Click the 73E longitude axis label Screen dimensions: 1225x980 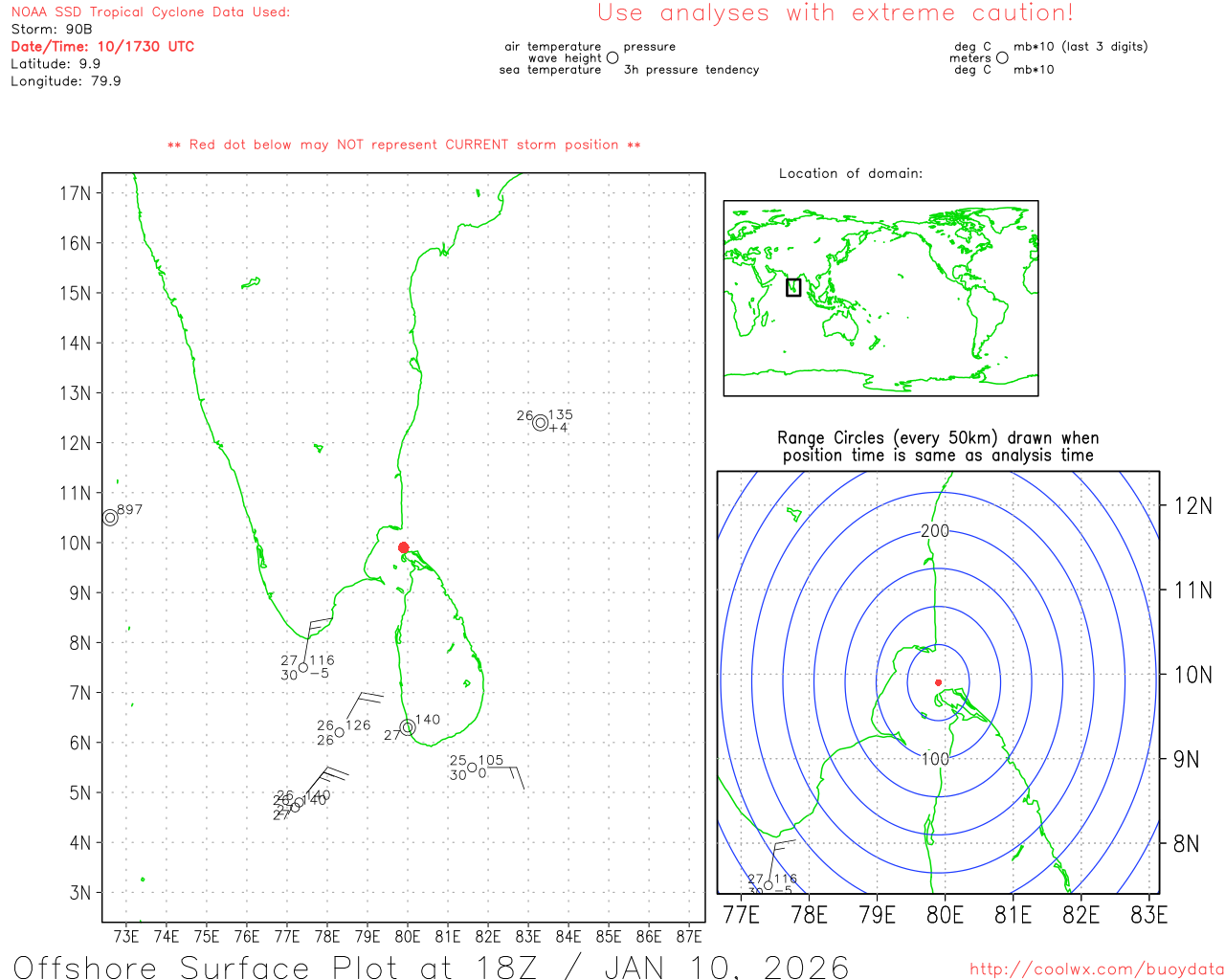click(x=126, y=937)
